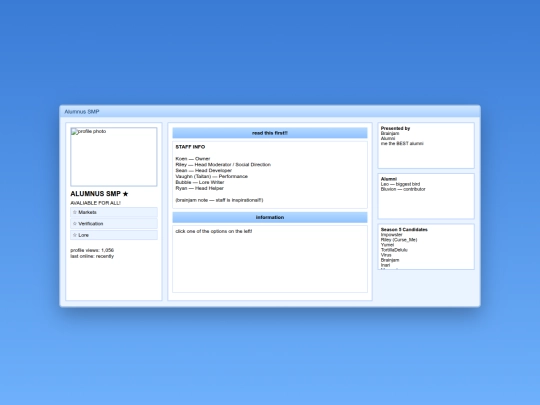Click the star icon beside Markets

(x=75, y=212)
